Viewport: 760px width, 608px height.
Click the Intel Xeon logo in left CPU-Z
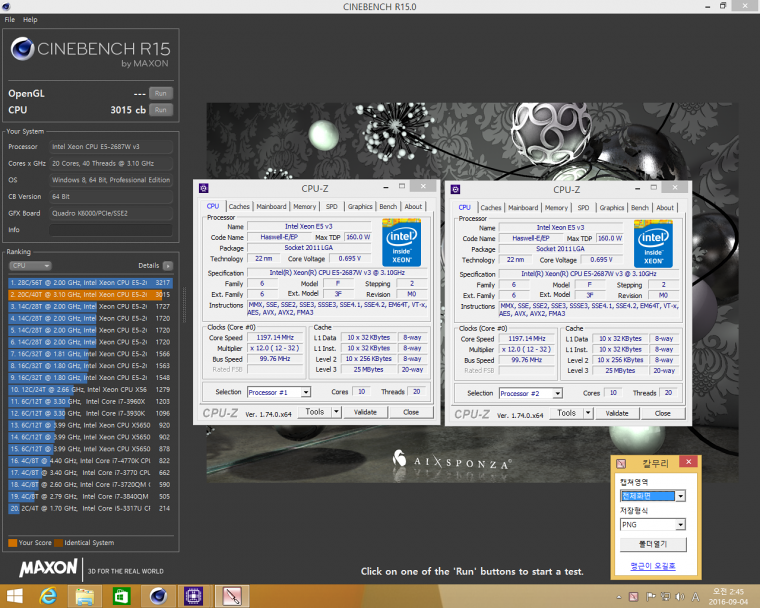tap(401, 242)
